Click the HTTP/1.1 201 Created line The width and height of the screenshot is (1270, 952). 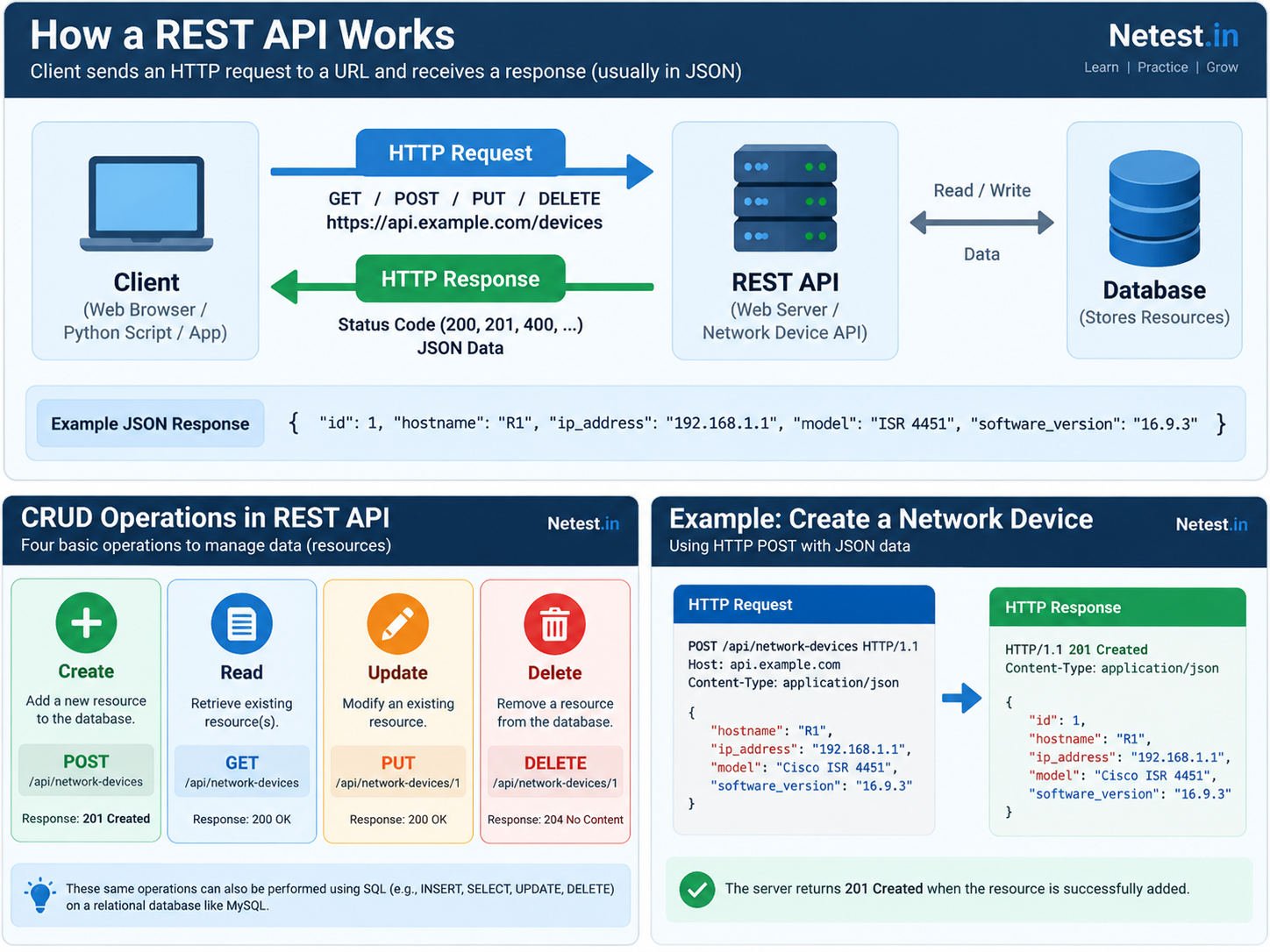pyautogui.click(x=1076, y=650)
